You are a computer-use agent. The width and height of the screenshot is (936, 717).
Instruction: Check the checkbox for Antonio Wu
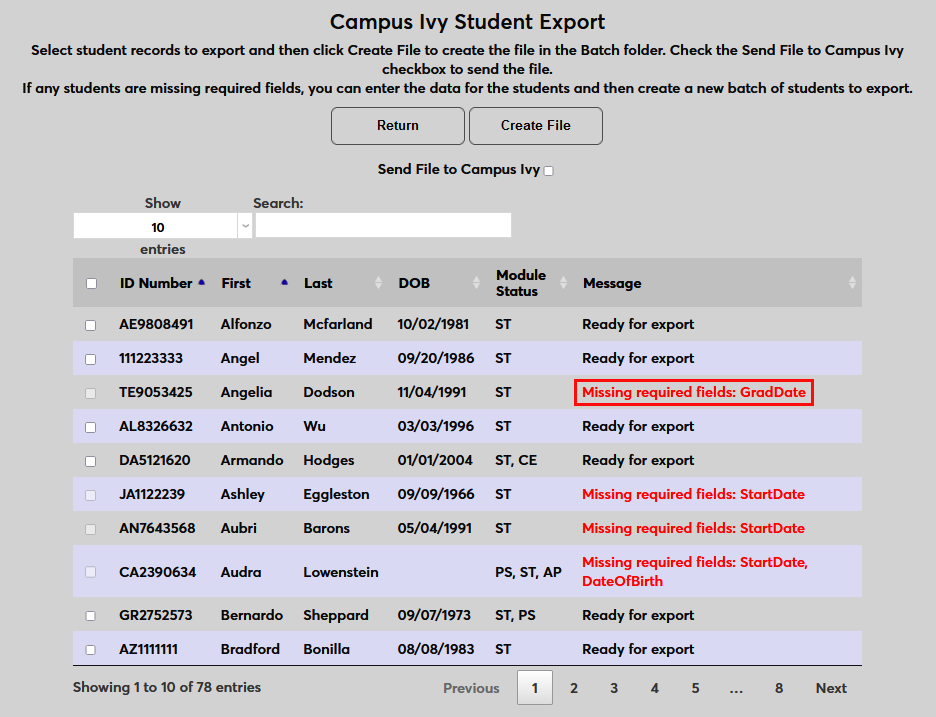90,426
